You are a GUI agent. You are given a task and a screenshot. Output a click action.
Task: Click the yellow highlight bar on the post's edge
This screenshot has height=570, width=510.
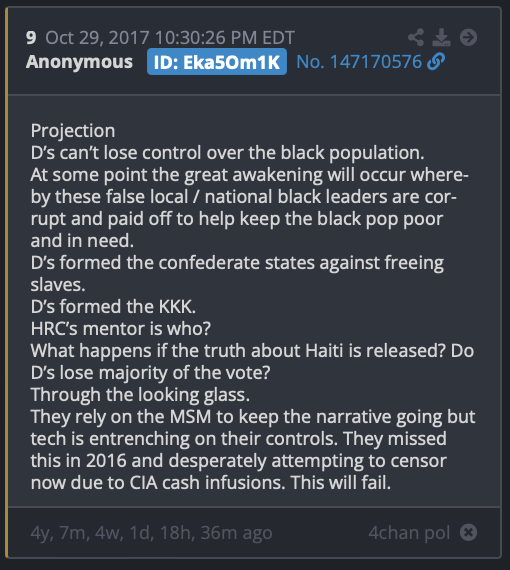pos(7,282)
